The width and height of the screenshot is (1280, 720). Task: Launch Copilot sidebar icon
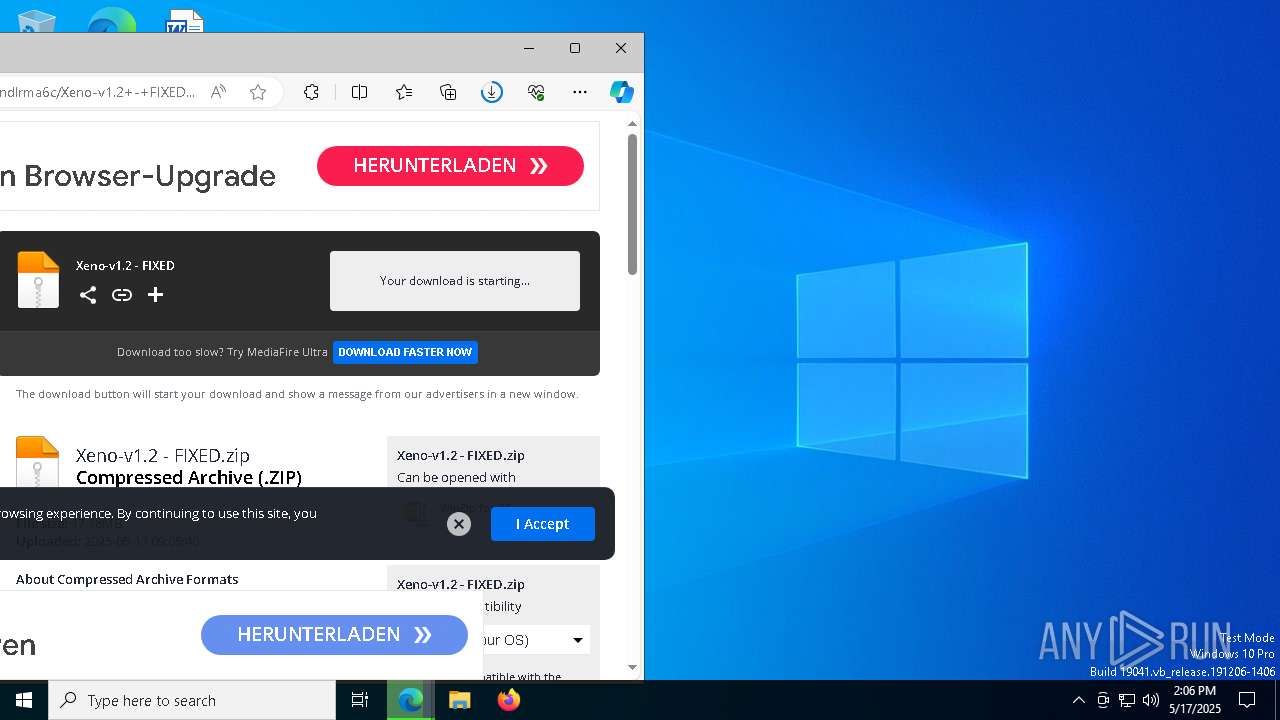pyautogui.click(x=622, y=92)
